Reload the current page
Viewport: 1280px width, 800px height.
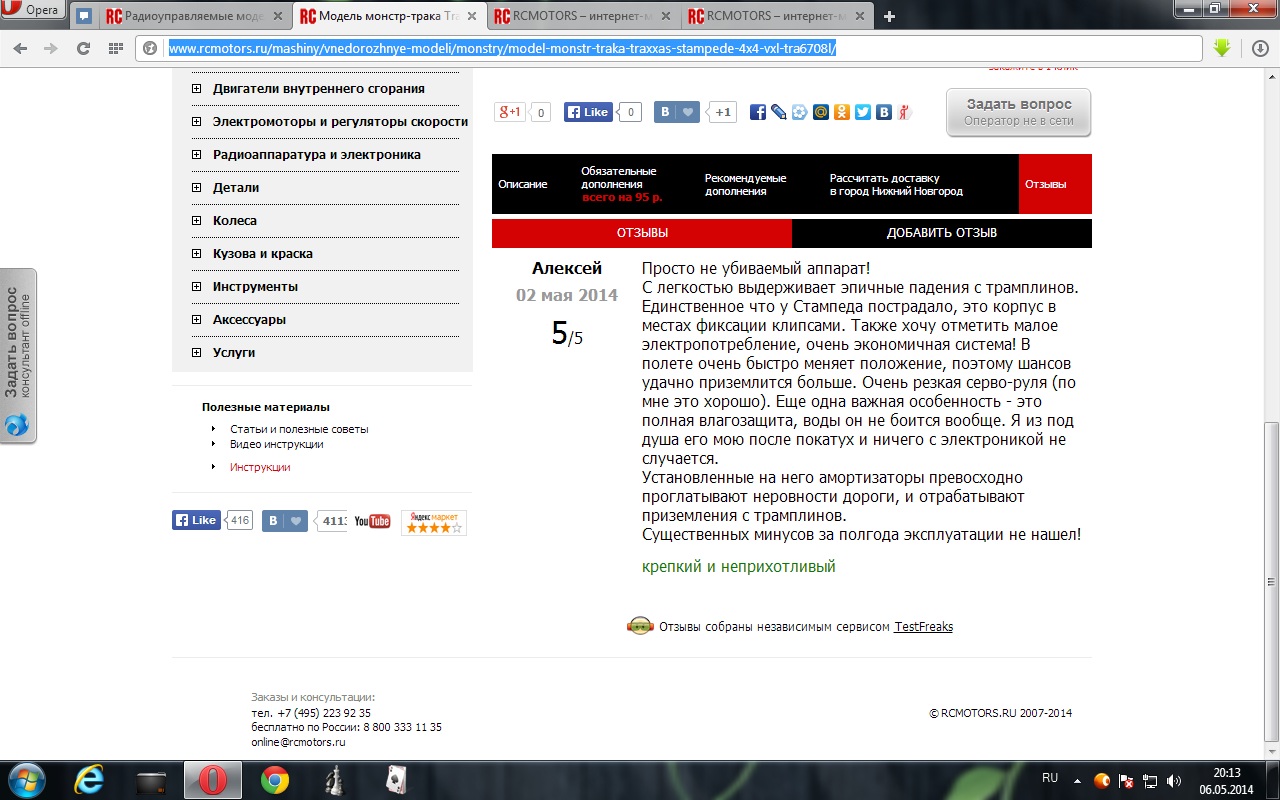[x=83, y=48]
